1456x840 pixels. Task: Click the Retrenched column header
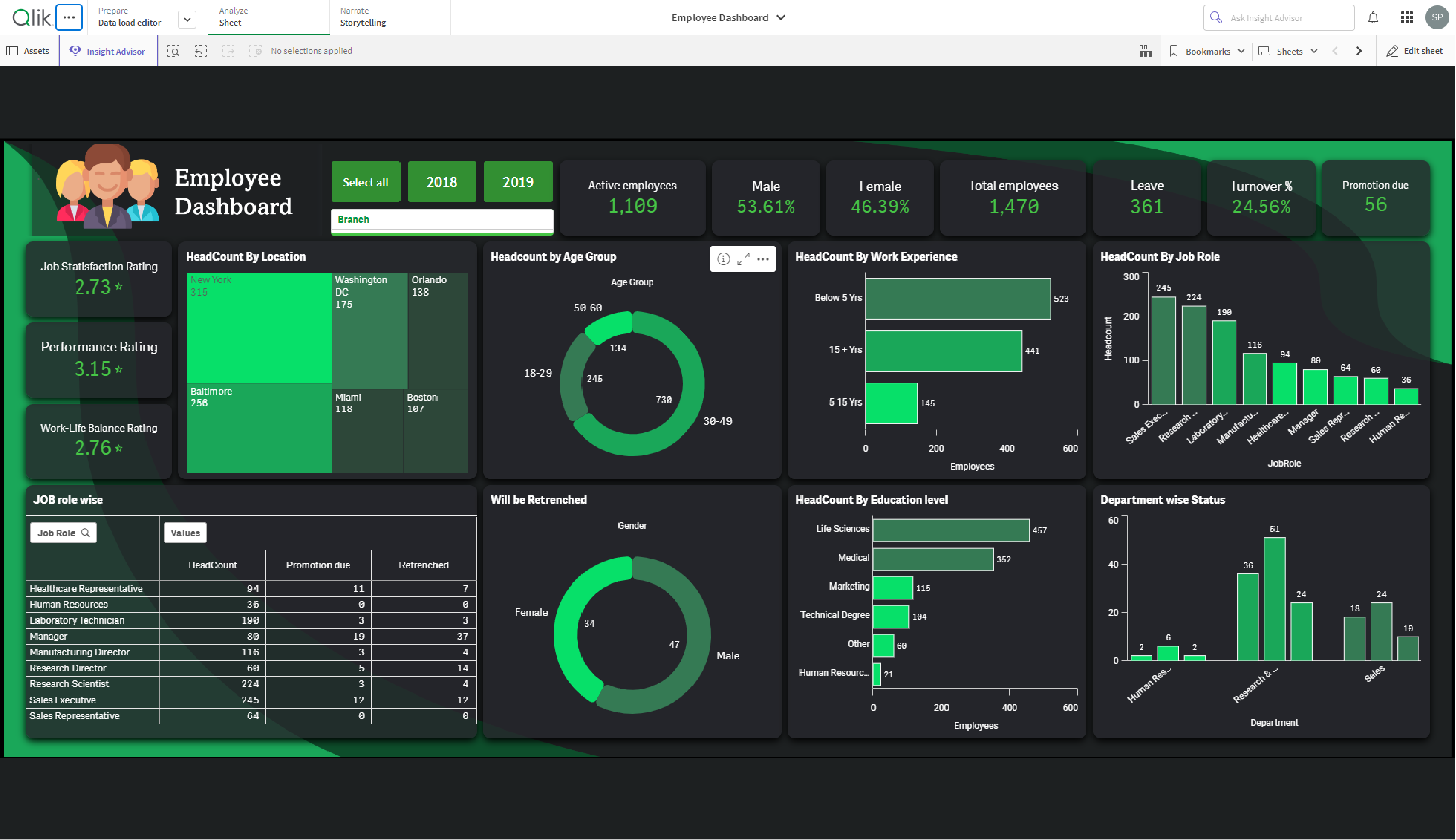424,565
